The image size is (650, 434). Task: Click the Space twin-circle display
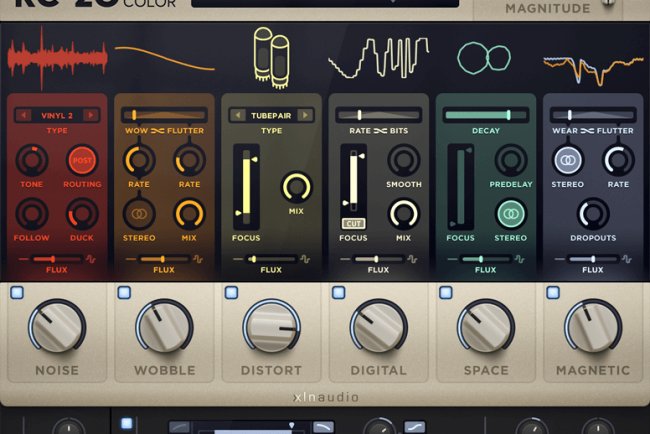click(484, 58)
